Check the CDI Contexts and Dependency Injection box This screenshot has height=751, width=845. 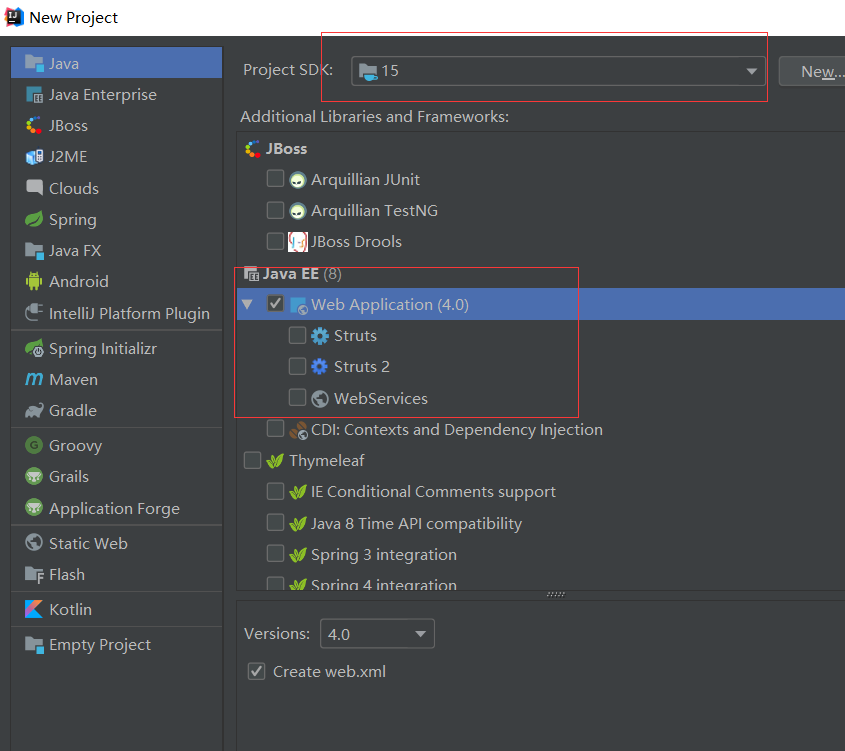pyautogui.click(x=275, y=428)
